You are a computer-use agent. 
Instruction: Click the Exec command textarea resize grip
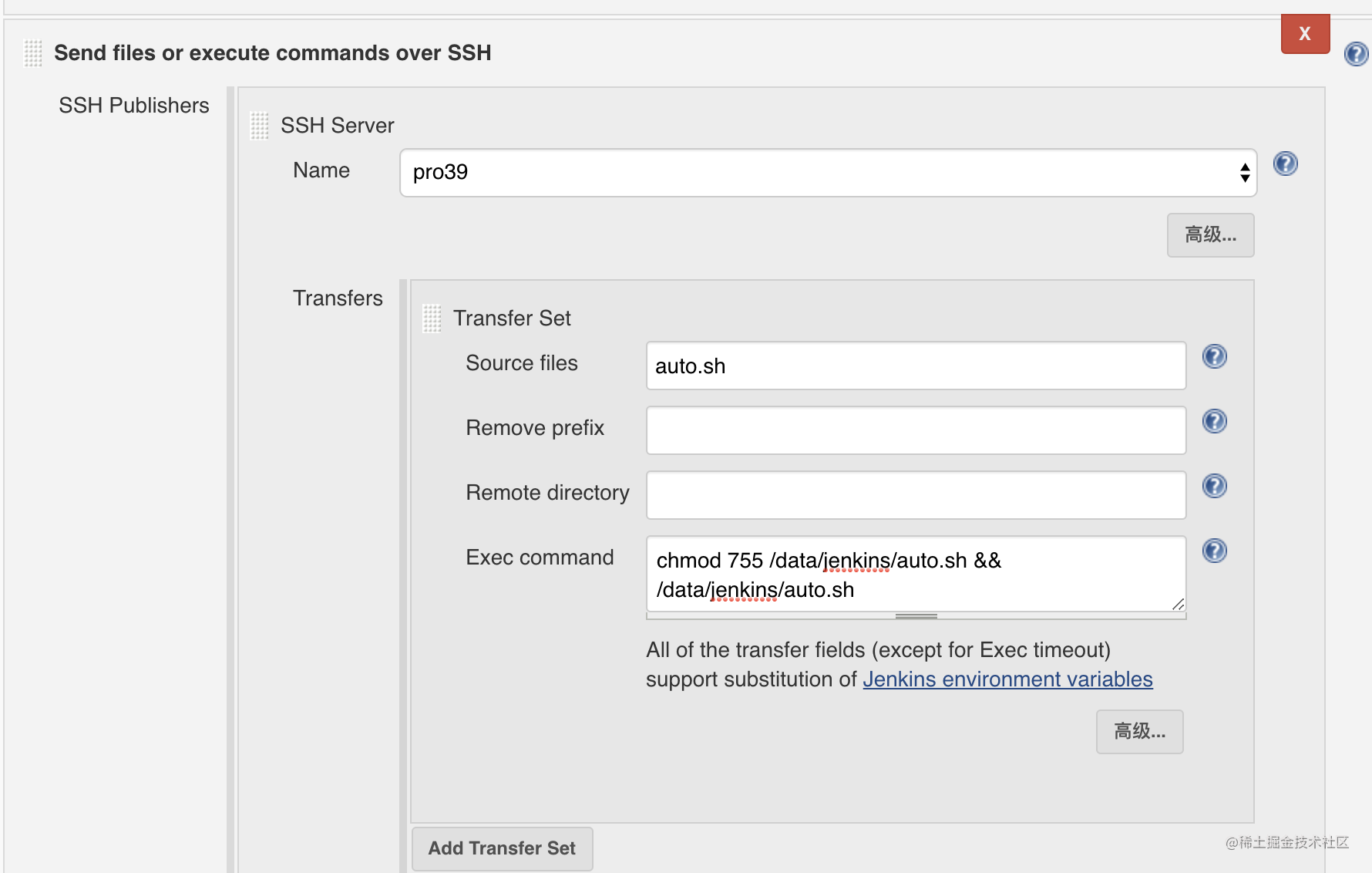[1178, 604]
